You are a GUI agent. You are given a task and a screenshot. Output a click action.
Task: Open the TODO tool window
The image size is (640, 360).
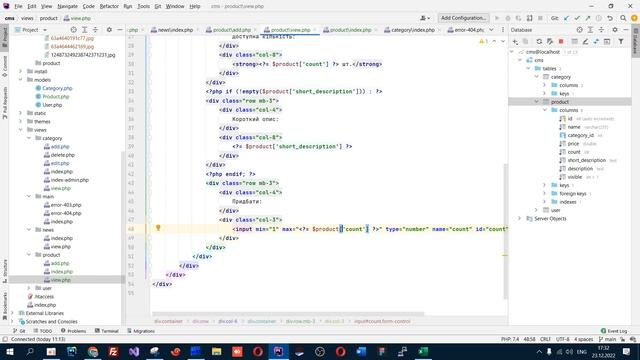pyautogui.click(x=43, y=331)
